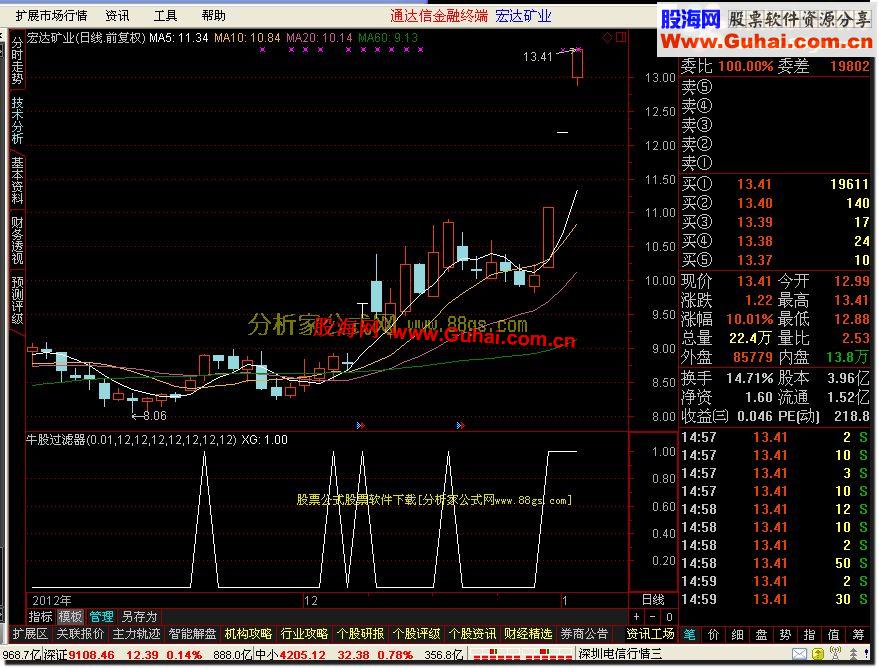Click the minus zoom button

point(653,616)
